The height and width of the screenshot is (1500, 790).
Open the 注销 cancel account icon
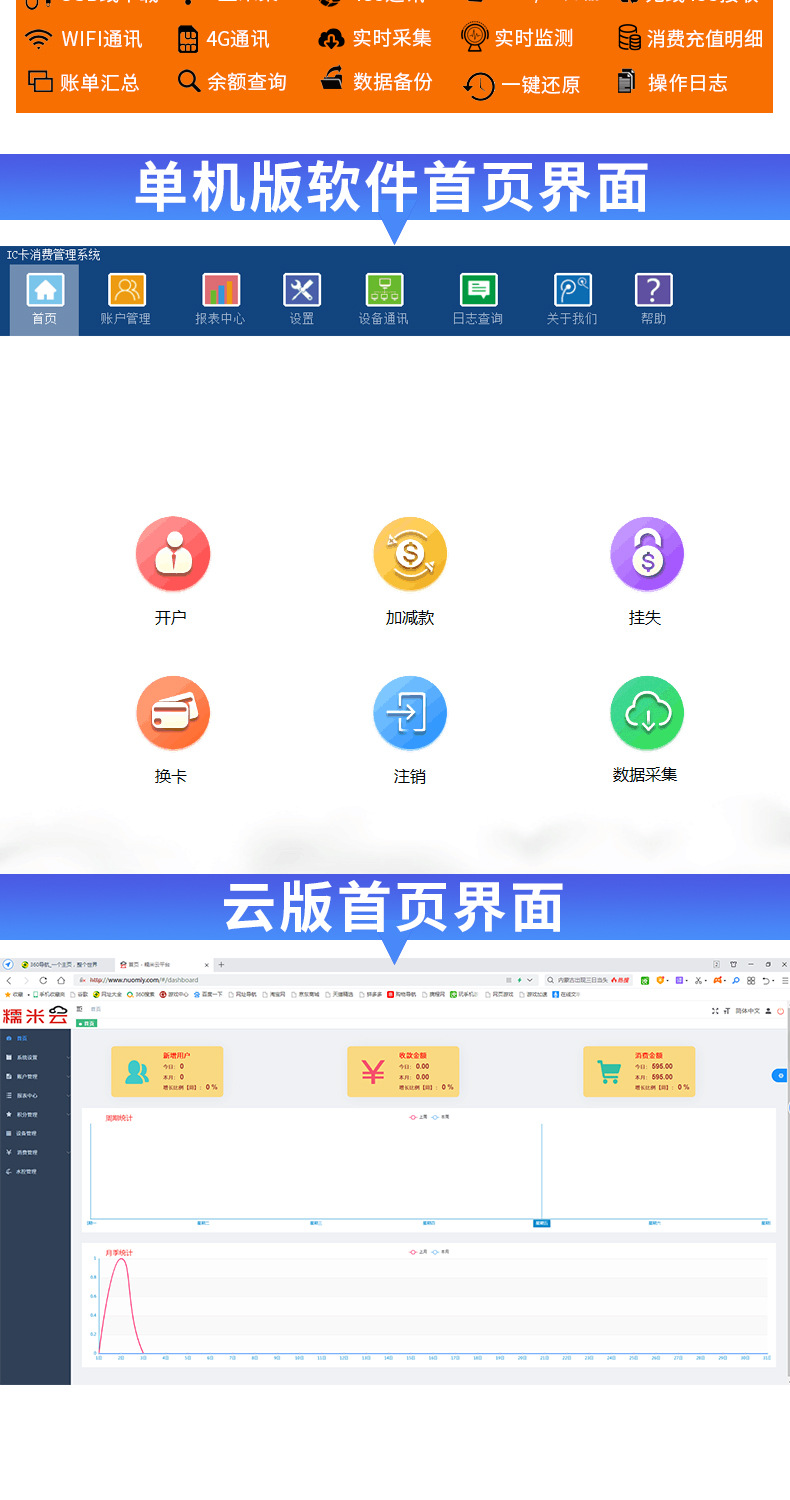pos(410,713)
